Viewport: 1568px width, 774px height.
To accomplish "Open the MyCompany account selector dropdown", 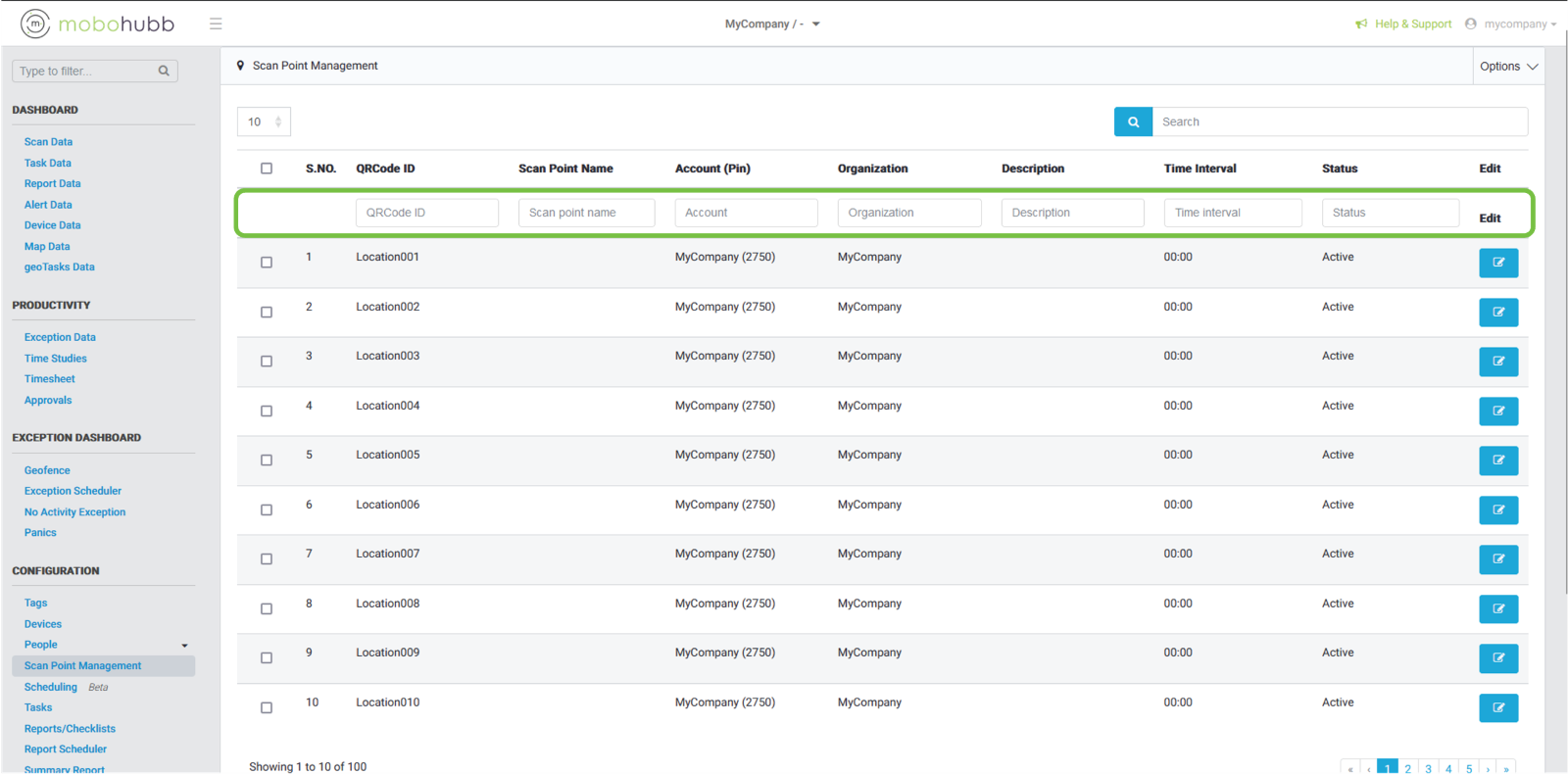I will click(x=772, y=24).
